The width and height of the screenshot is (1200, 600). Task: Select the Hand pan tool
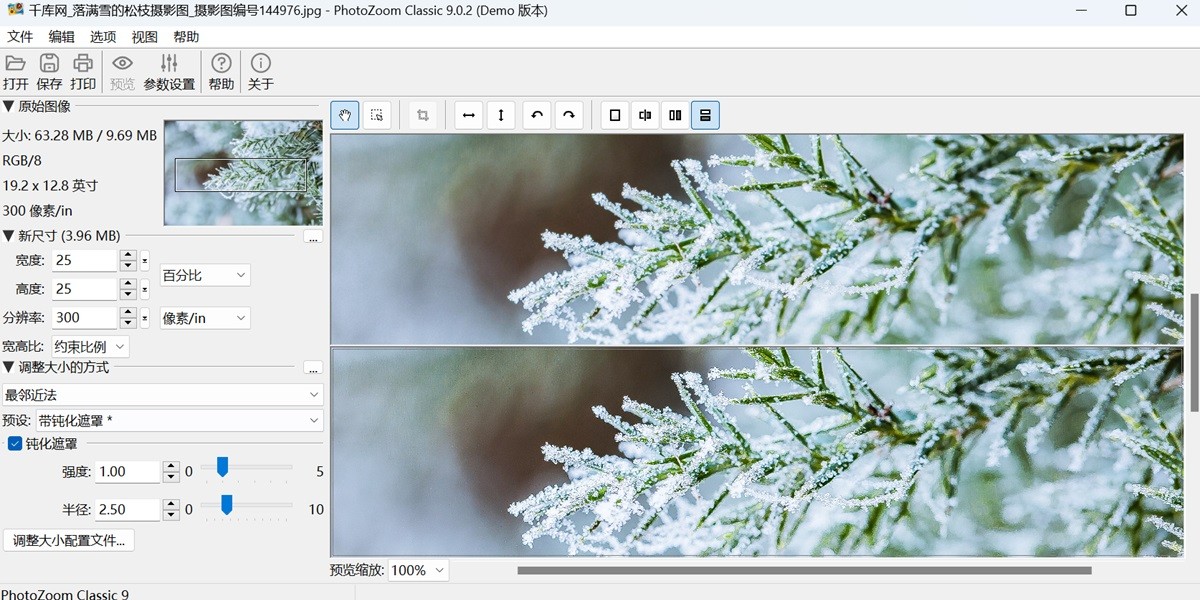344,115
